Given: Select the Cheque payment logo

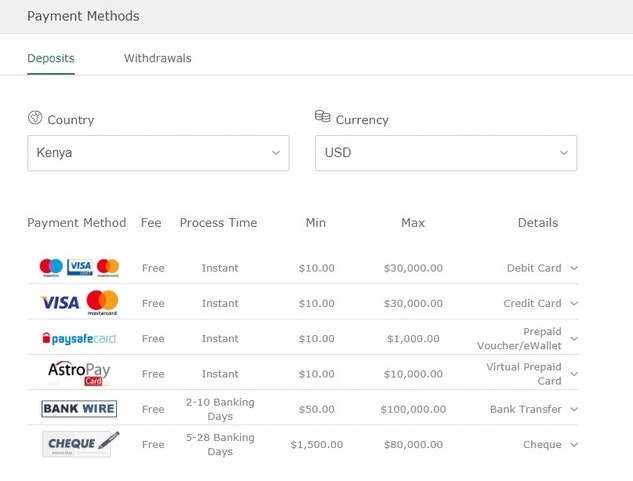Looking at the screenshot, I should tap(80, 444).
